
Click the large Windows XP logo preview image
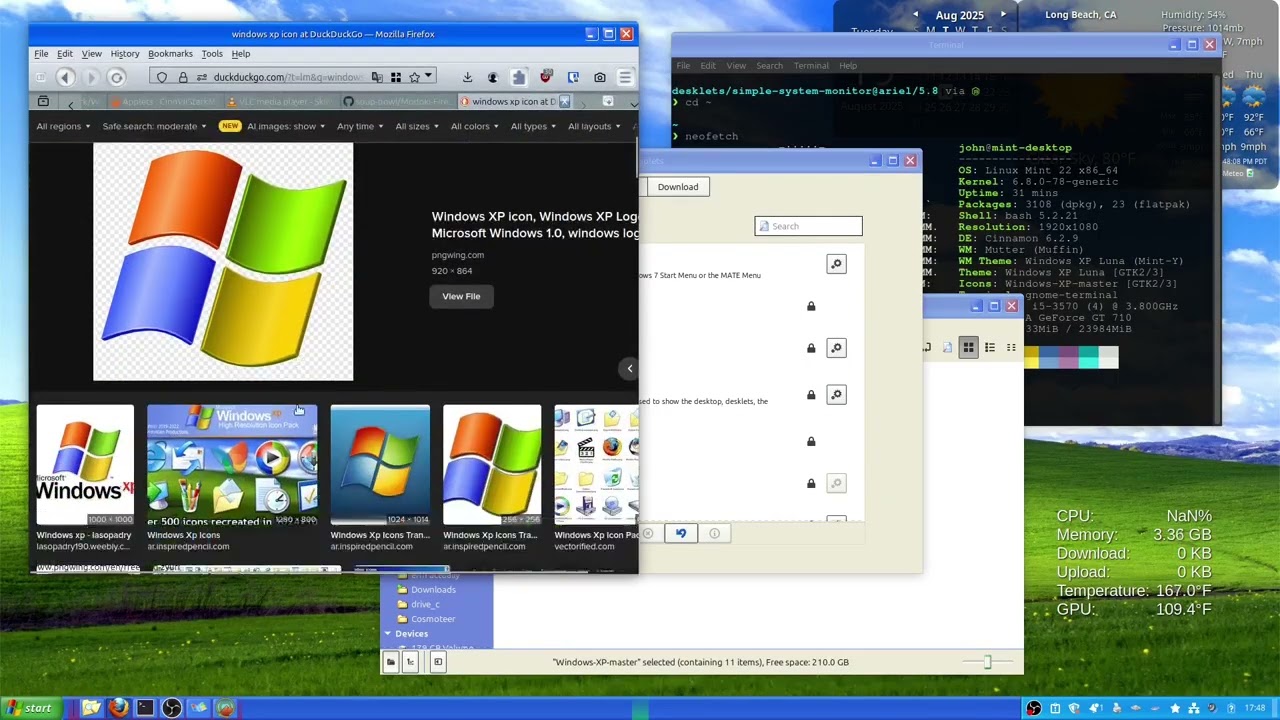tap(223, 261)
